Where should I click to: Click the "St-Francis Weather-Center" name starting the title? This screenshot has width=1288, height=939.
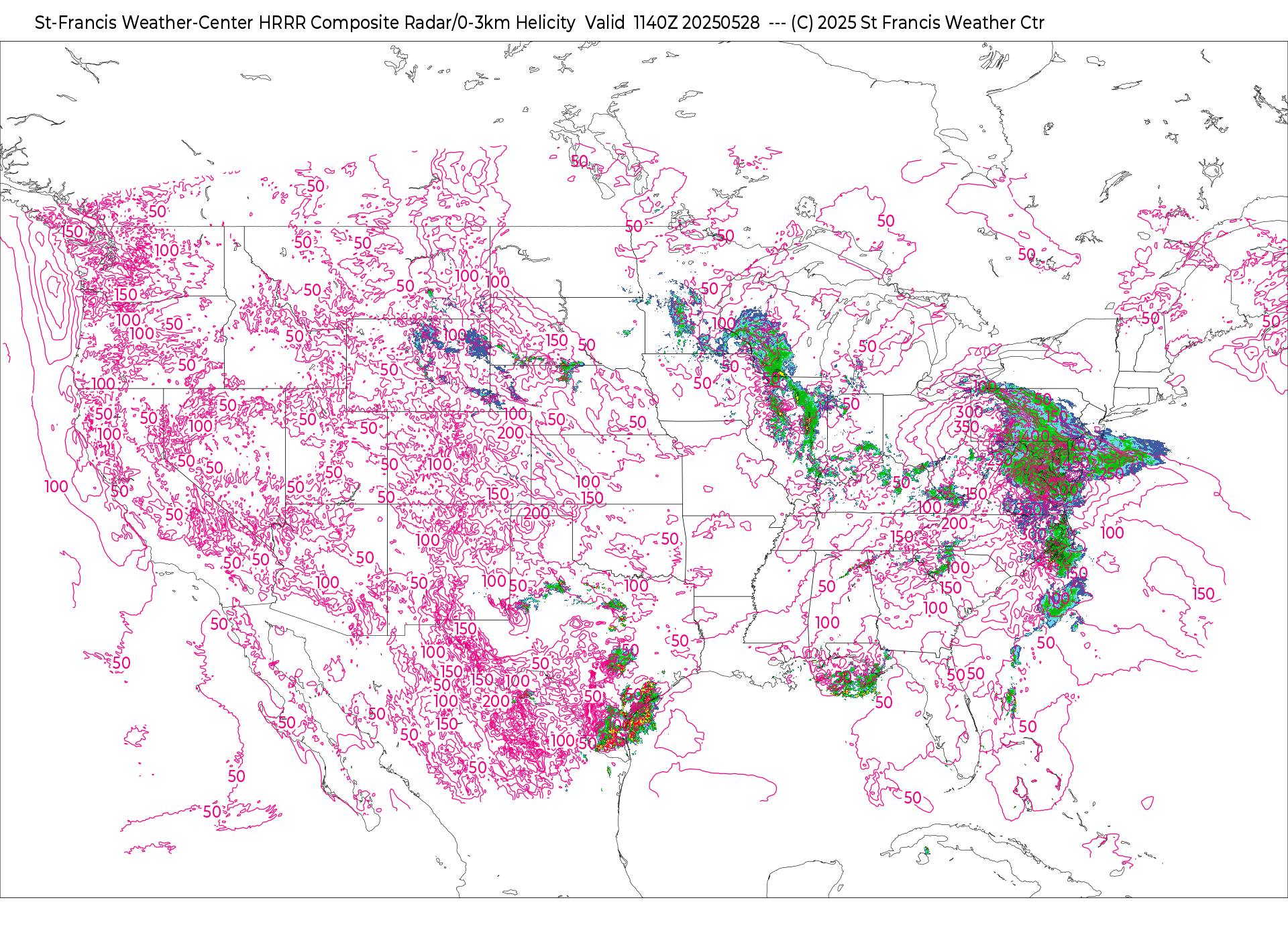click(x=144, y=23)
